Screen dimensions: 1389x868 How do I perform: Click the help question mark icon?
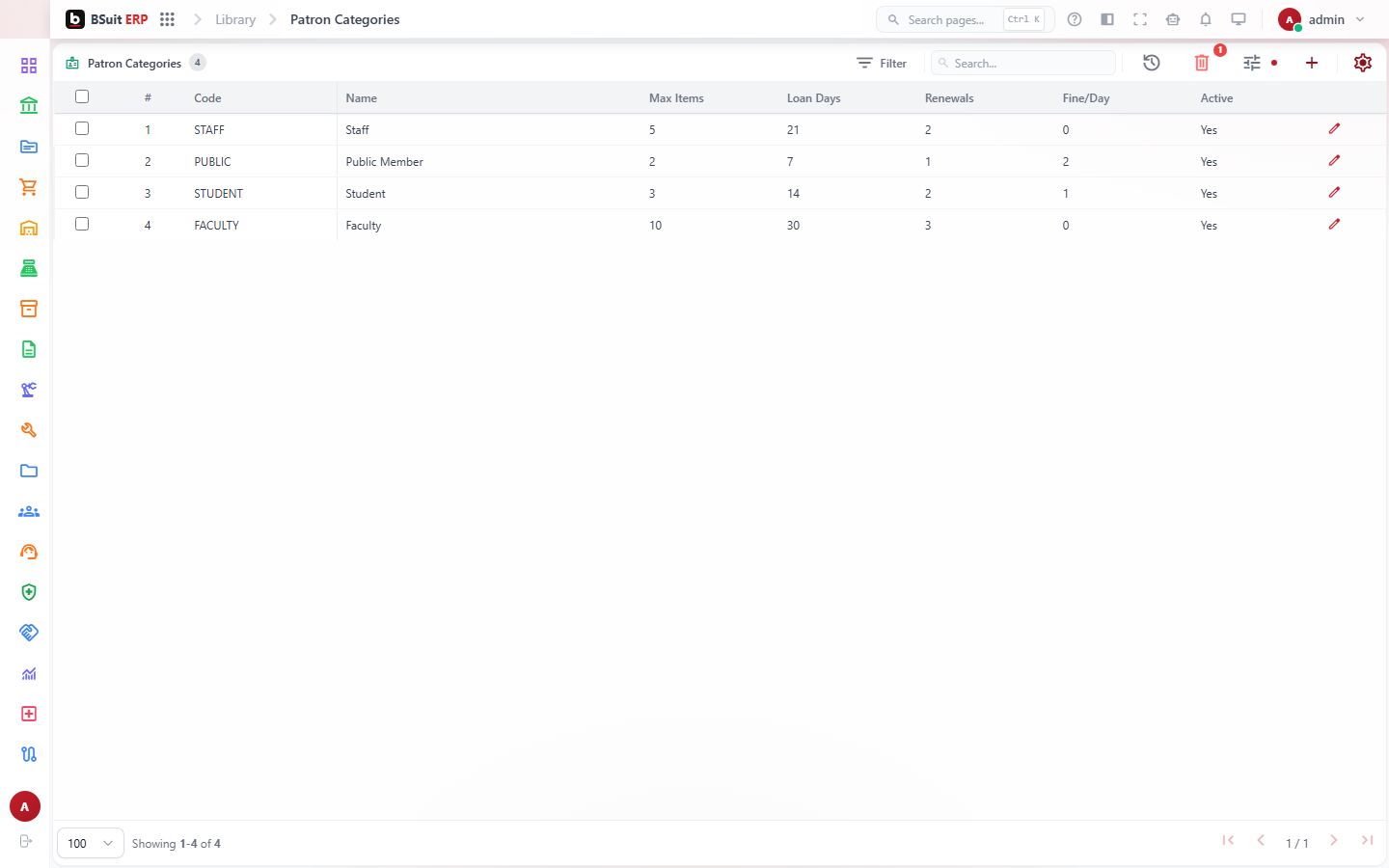pos(1075,19)
